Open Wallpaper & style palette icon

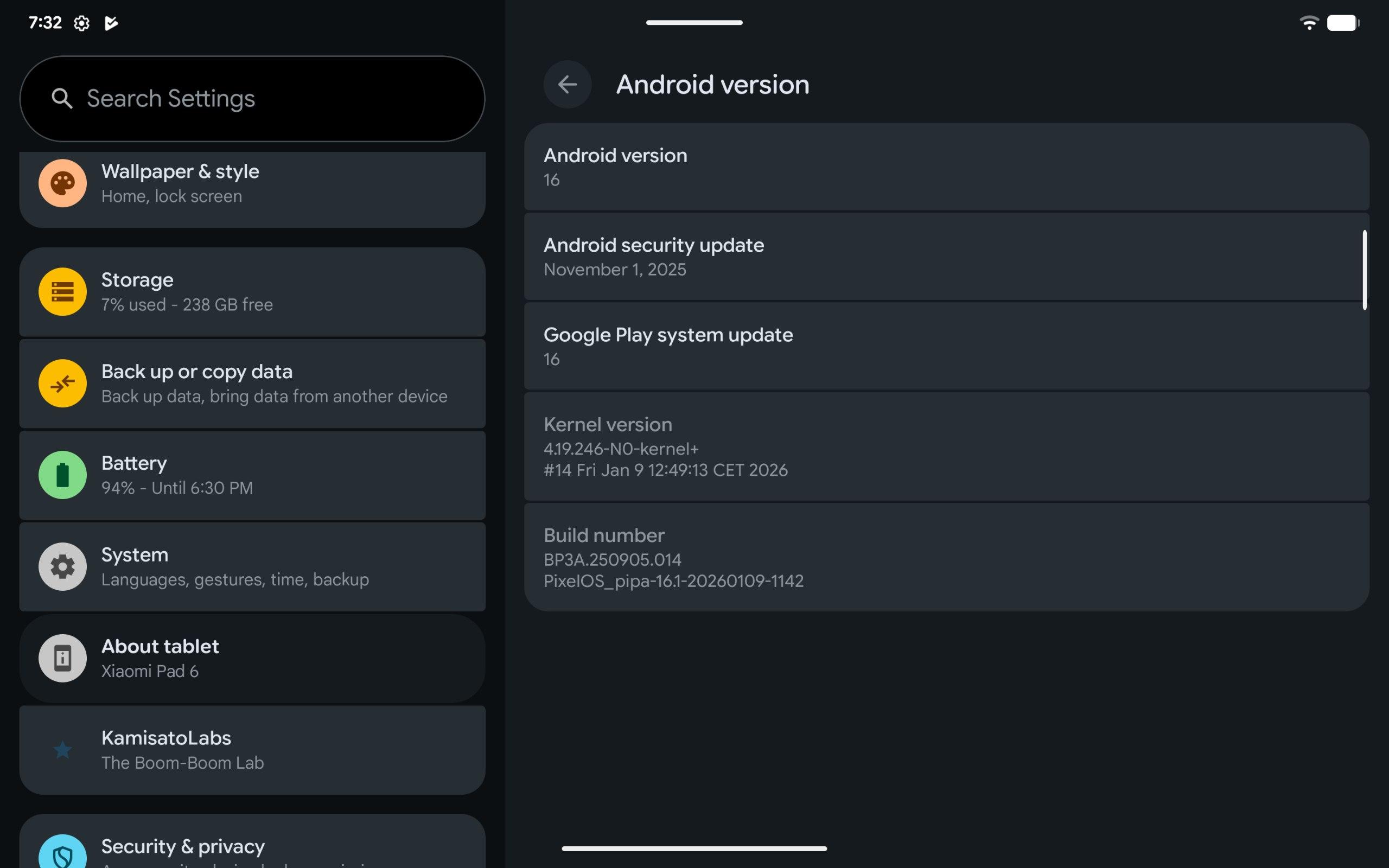(x=62, y=183)
